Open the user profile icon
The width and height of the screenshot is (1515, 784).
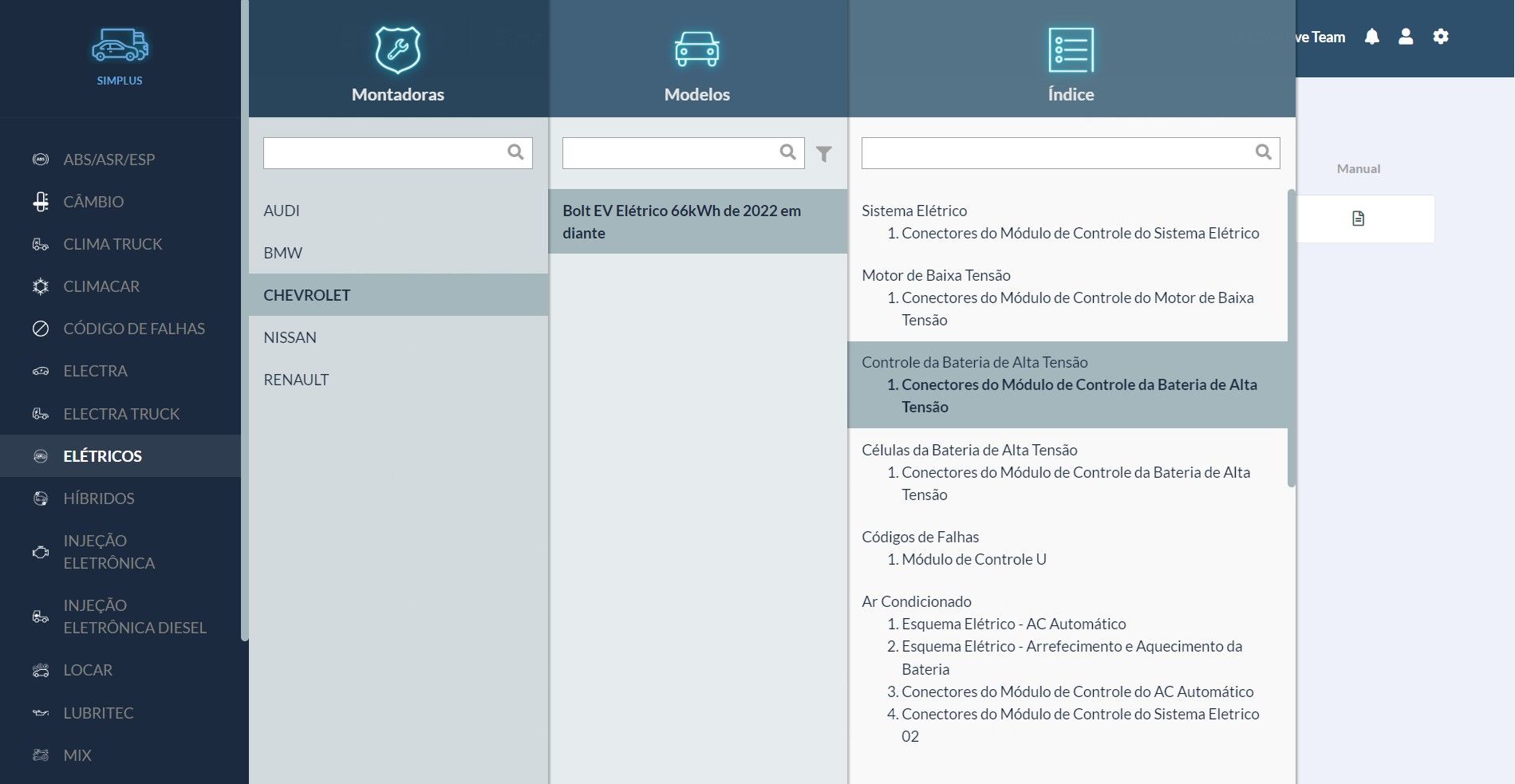[x=1406, y=37]
